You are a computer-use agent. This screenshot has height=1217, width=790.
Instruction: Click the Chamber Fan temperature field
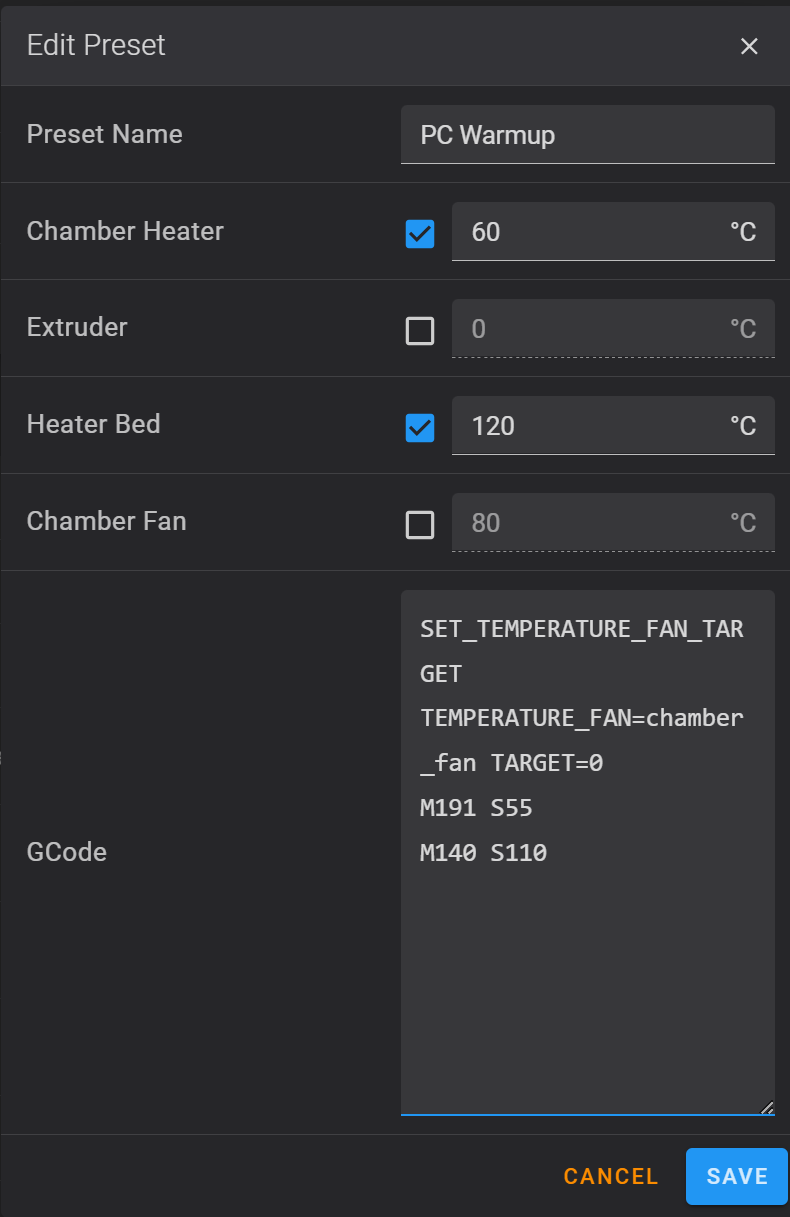click(613, 522)
